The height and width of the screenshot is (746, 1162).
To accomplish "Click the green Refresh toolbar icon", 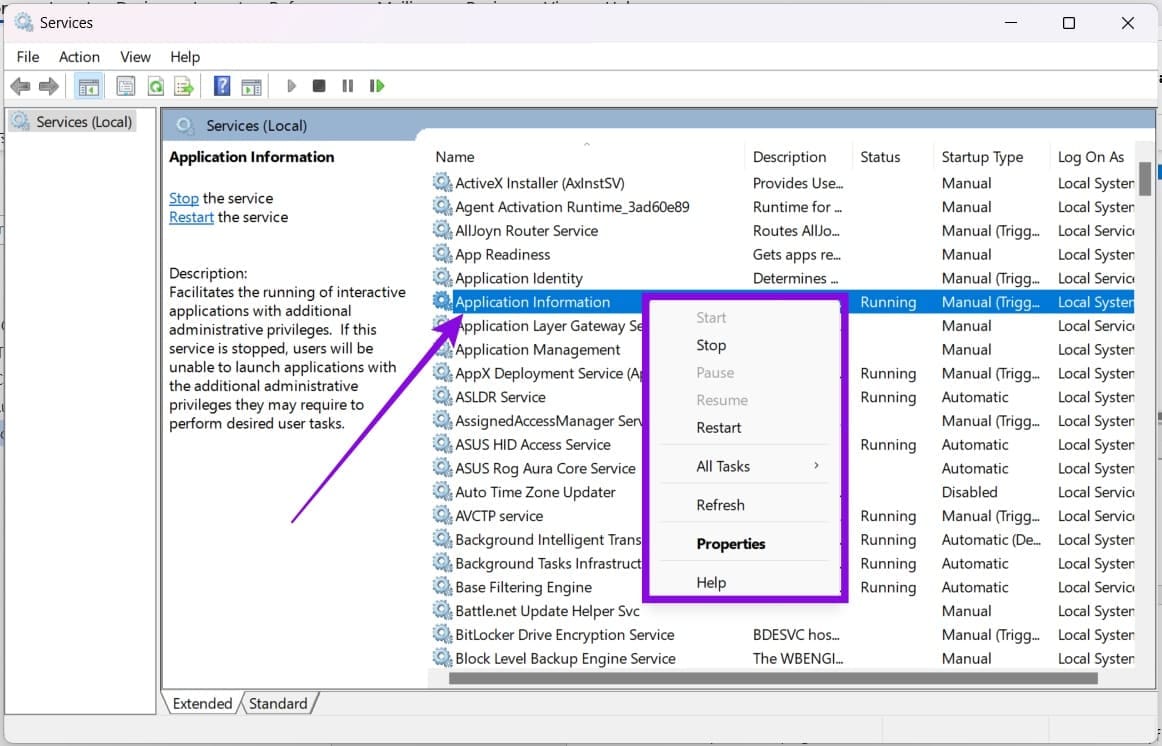I will [x=156, y=87].
